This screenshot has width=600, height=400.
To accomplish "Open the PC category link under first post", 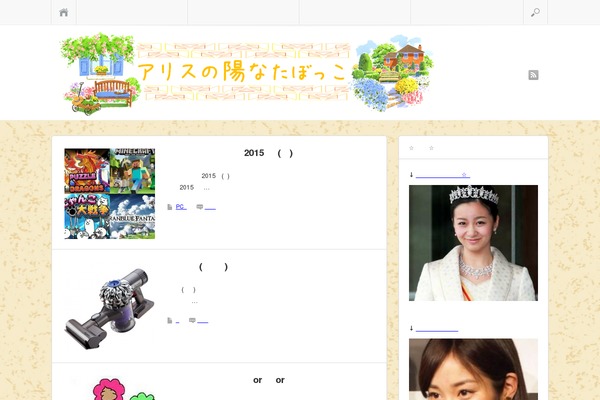I will [181, 207].
